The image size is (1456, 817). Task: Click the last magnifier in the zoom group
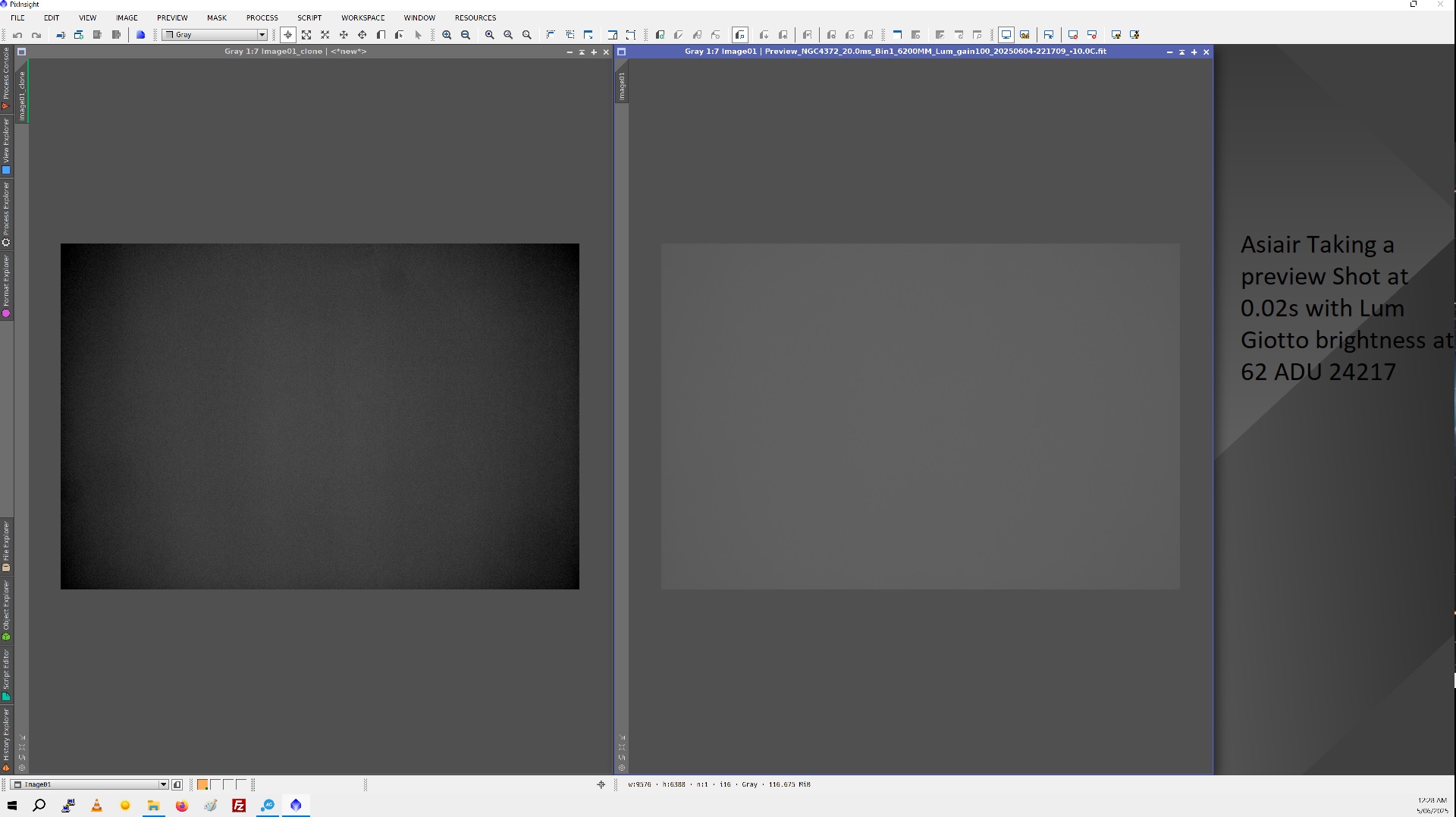point(527,35)
